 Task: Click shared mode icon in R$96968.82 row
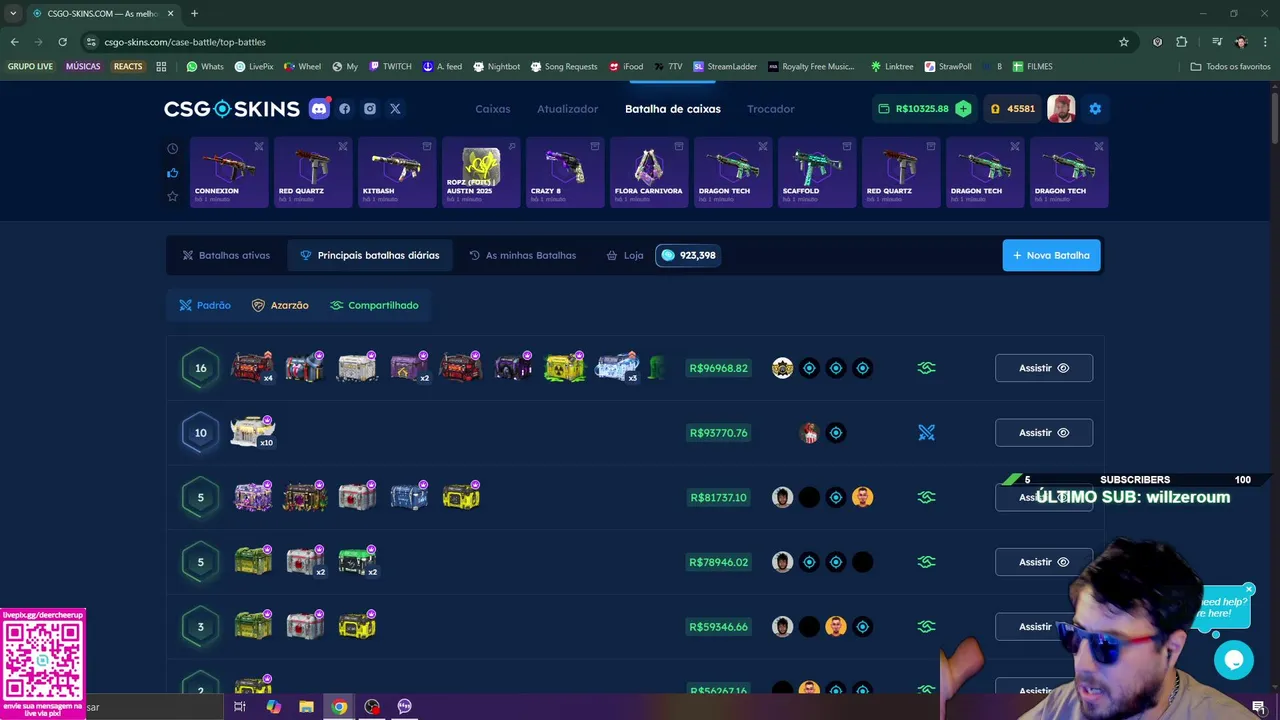click(x=926, y=368)
